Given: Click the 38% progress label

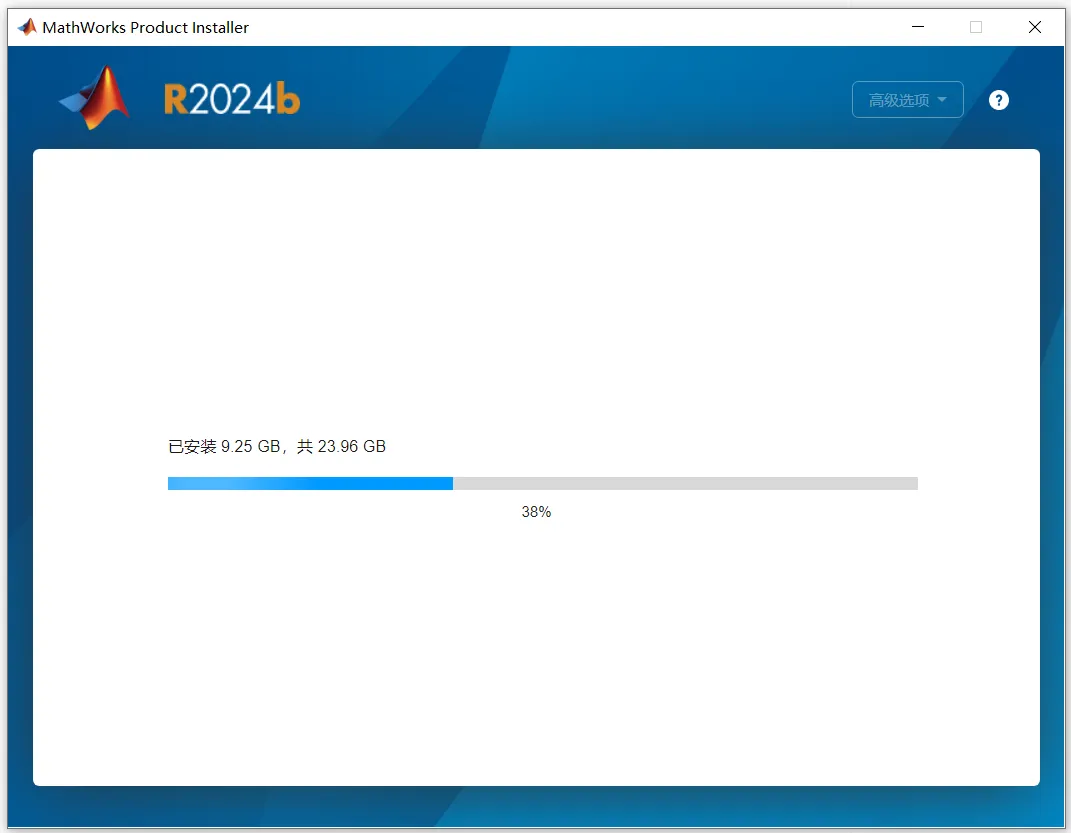Looking at the screenshot, I should point(536,512).
